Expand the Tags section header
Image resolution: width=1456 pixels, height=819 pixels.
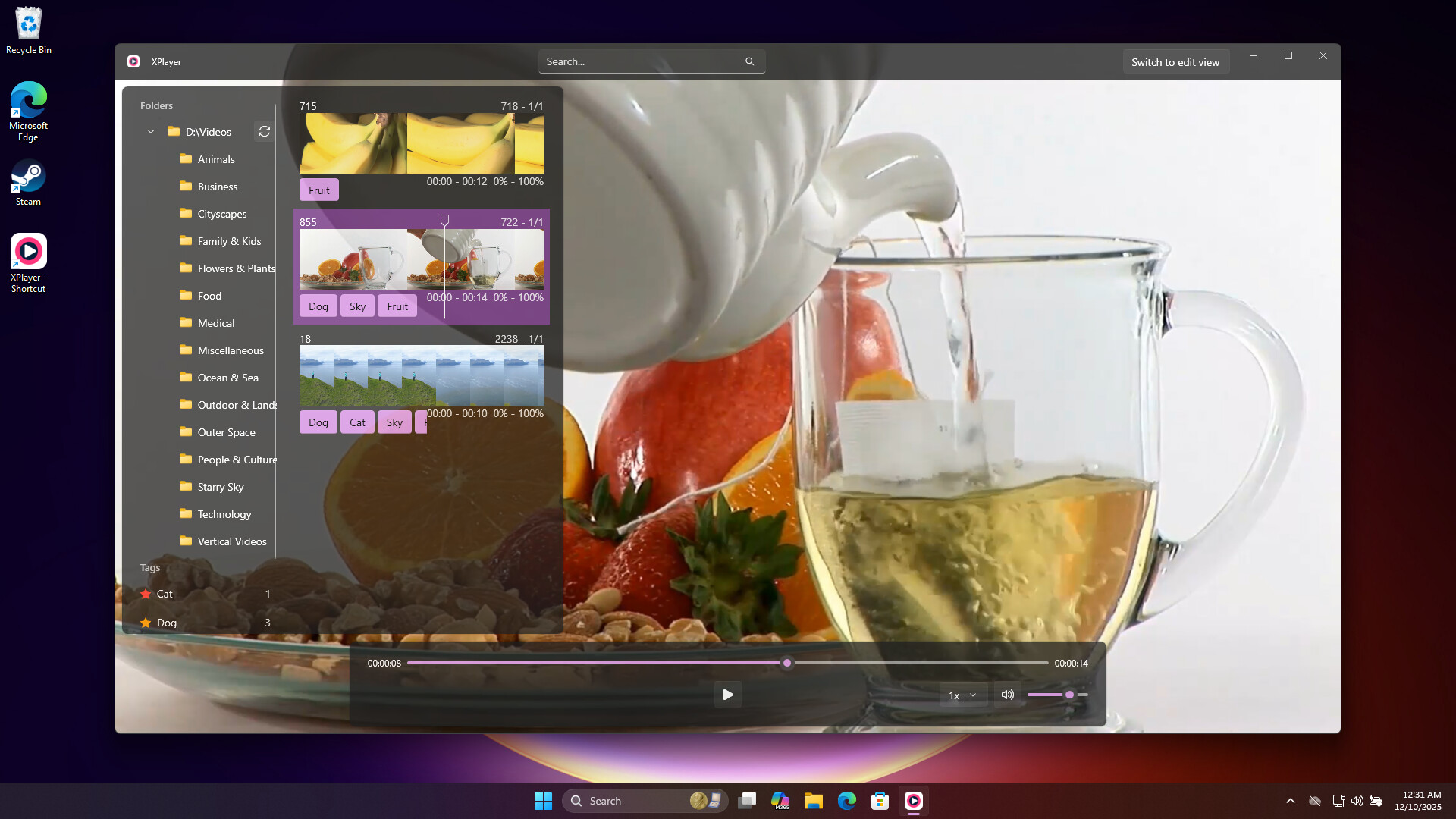pos(150,567)
